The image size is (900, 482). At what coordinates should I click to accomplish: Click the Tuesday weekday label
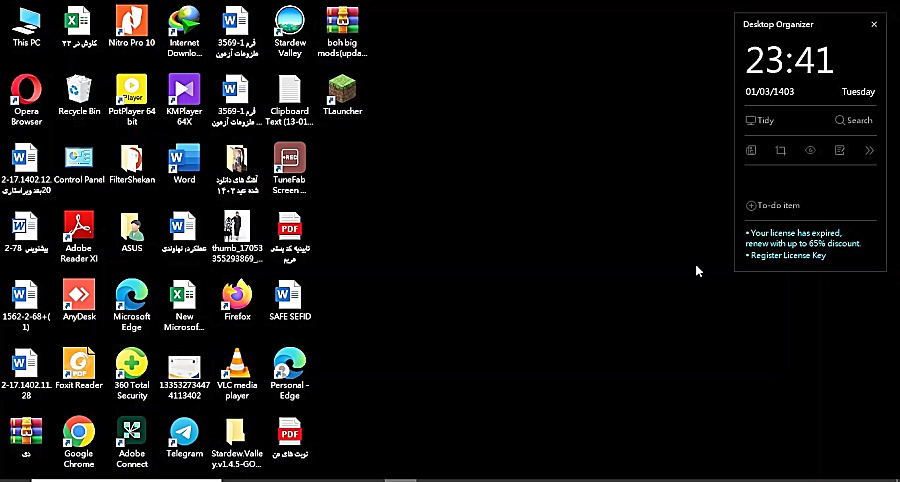(858, 92)
